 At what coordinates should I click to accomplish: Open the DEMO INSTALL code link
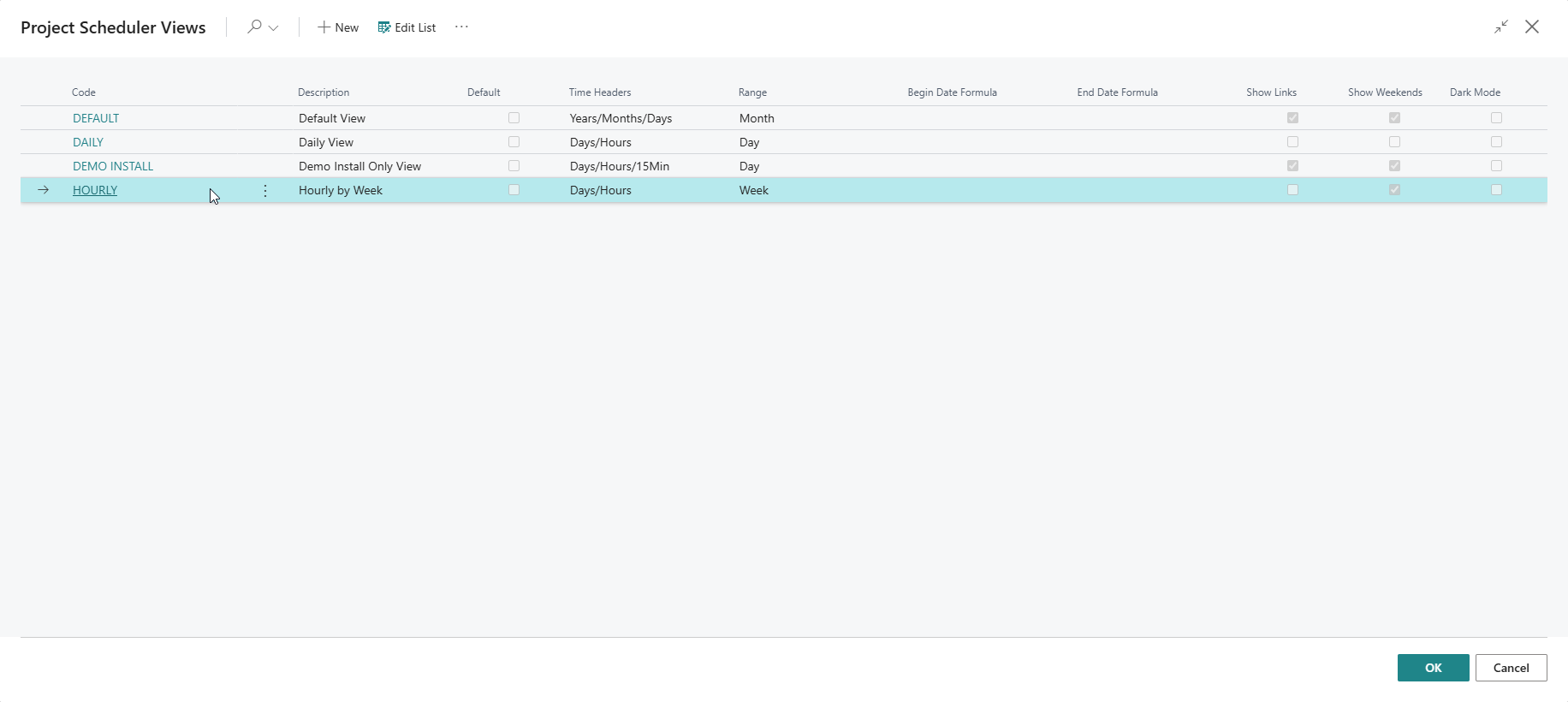pyautogui.click(x=113, y=166)
